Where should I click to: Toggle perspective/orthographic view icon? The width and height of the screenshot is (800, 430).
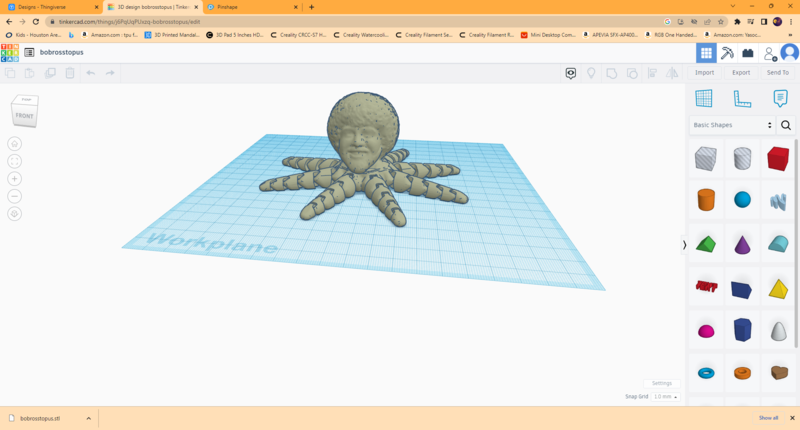tap(14, 214)
